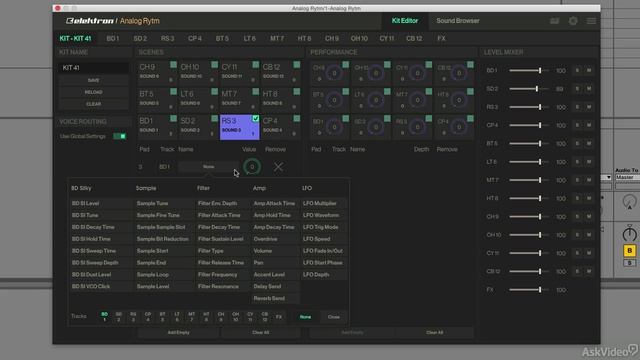Toggle the CH9 scene pad checkbox
Screen dimensions: 640x360
(173, 64)
